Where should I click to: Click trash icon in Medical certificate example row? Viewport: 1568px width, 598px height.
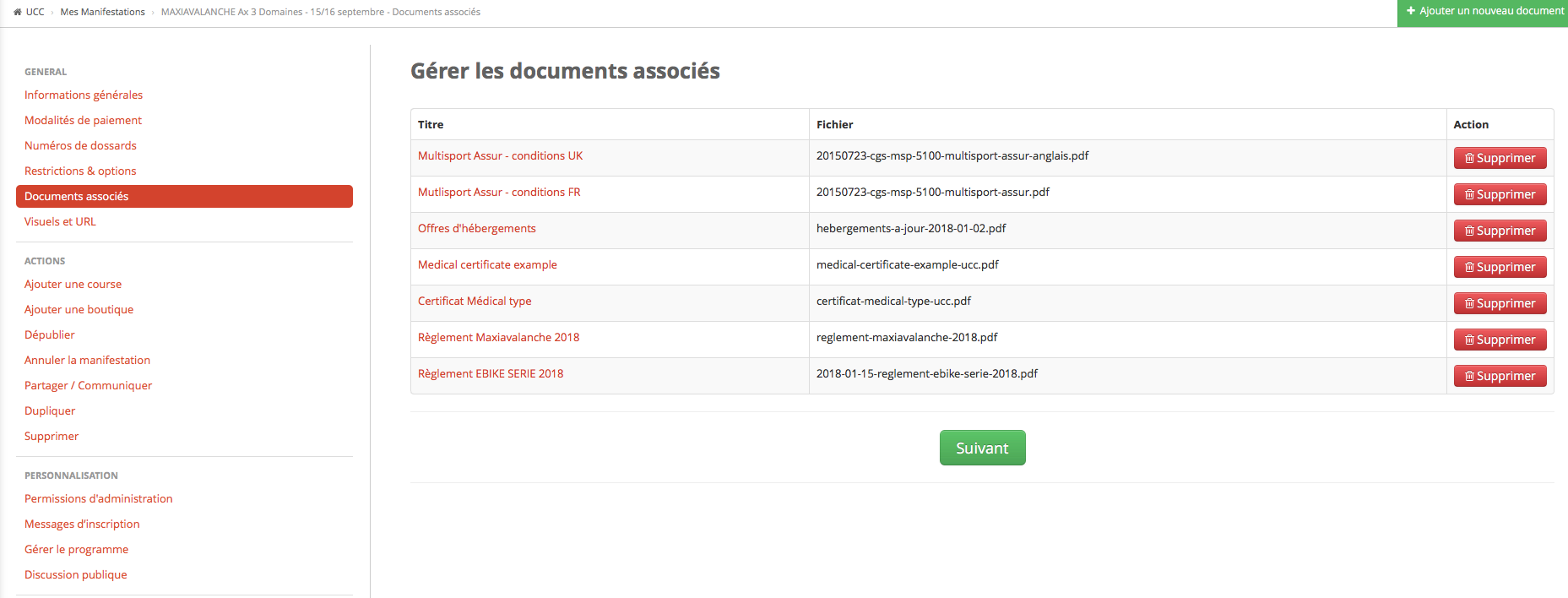pos(1469,267)
